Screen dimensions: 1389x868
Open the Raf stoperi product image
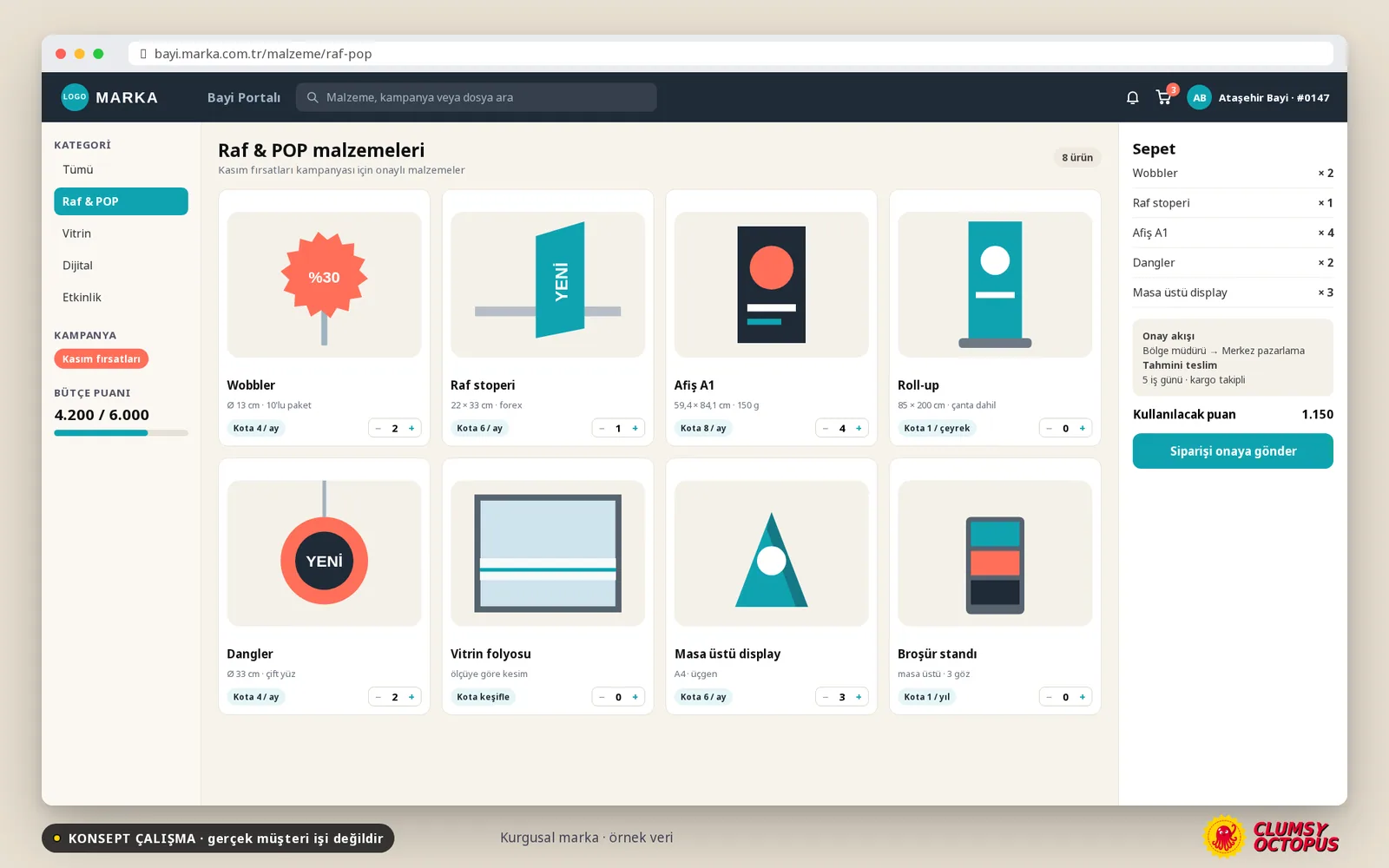[548, 285]
